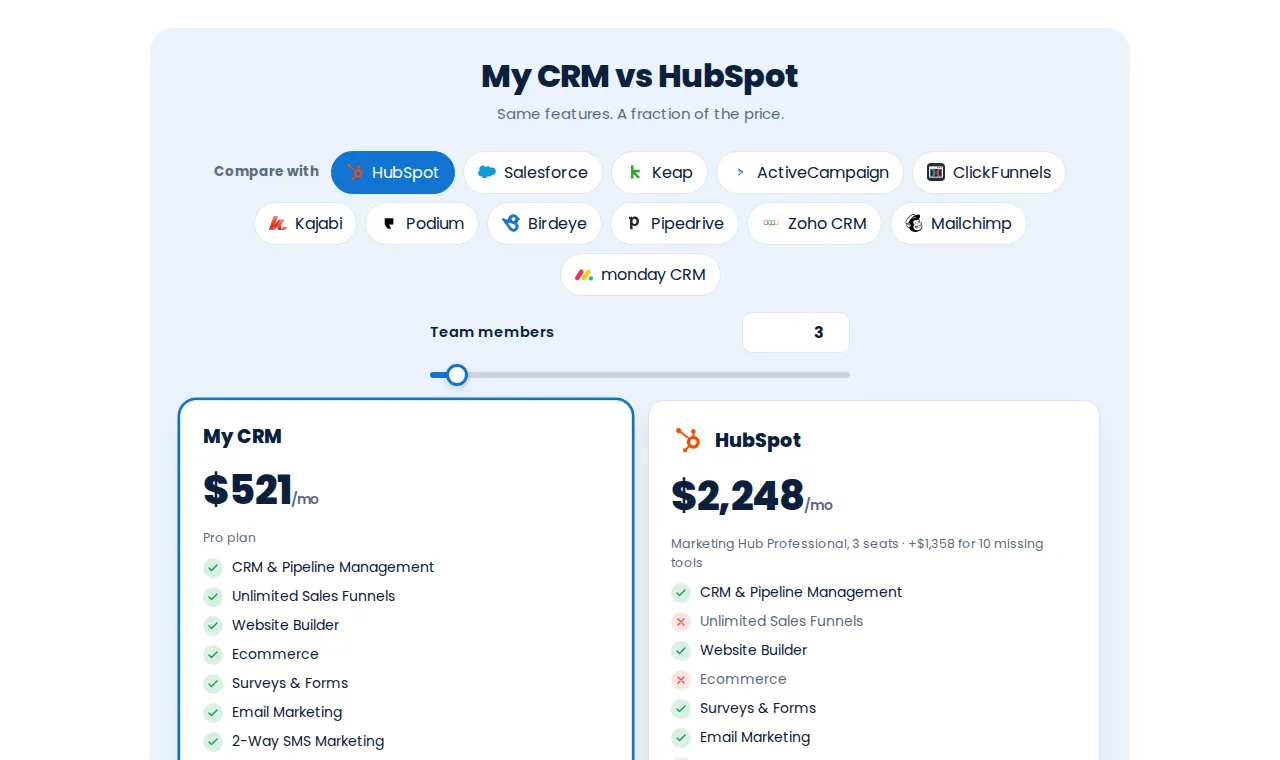Compare with Mailchimp

[958, 223]
